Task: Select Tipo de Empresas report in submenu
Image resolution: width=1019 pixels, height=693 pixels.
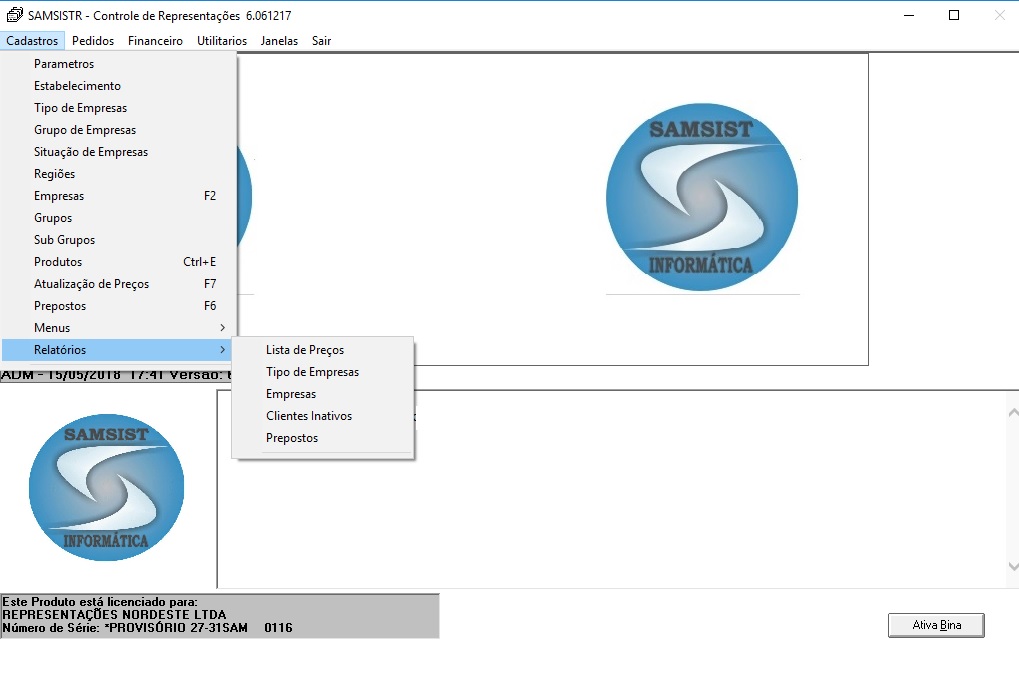Action: point(322,372)
